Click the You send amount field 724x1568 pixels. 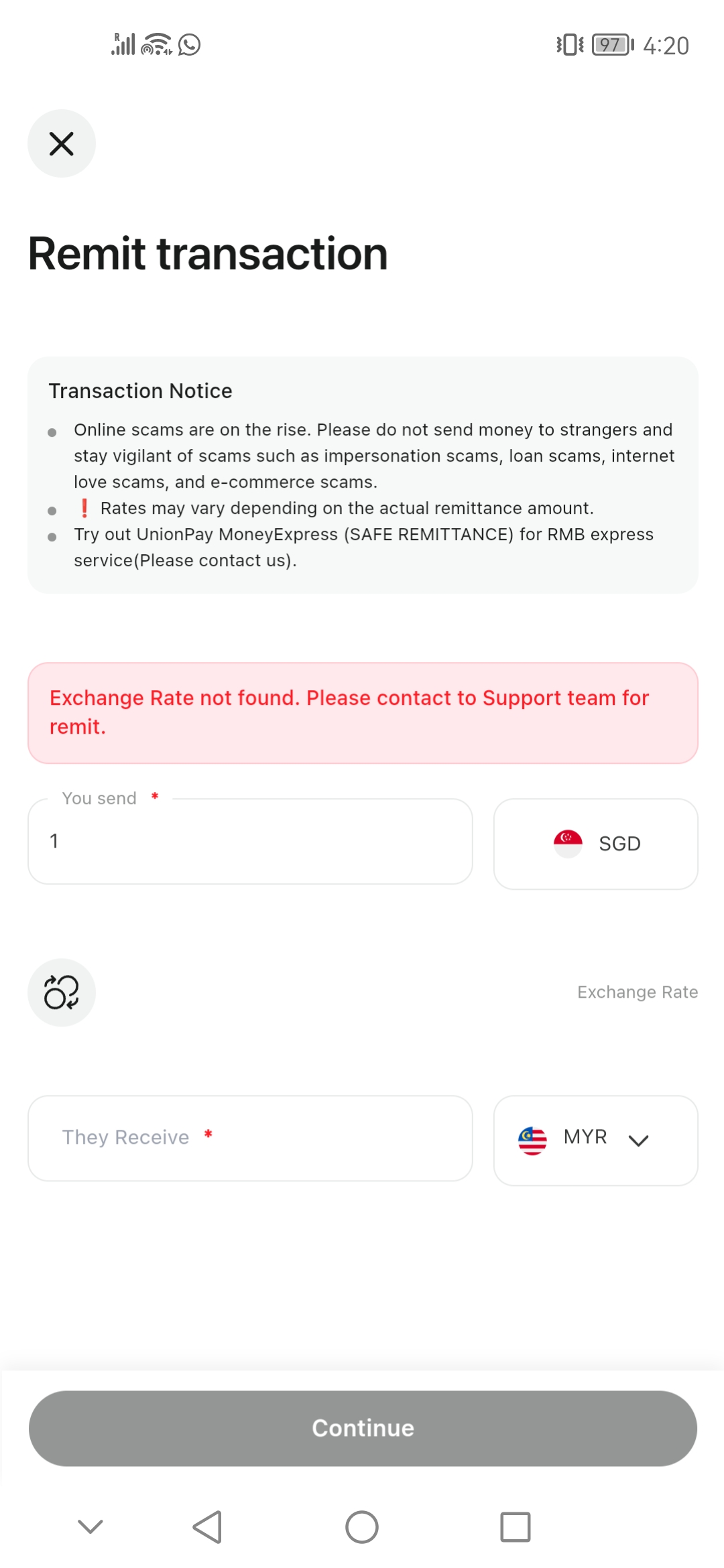tap(250, 842)
